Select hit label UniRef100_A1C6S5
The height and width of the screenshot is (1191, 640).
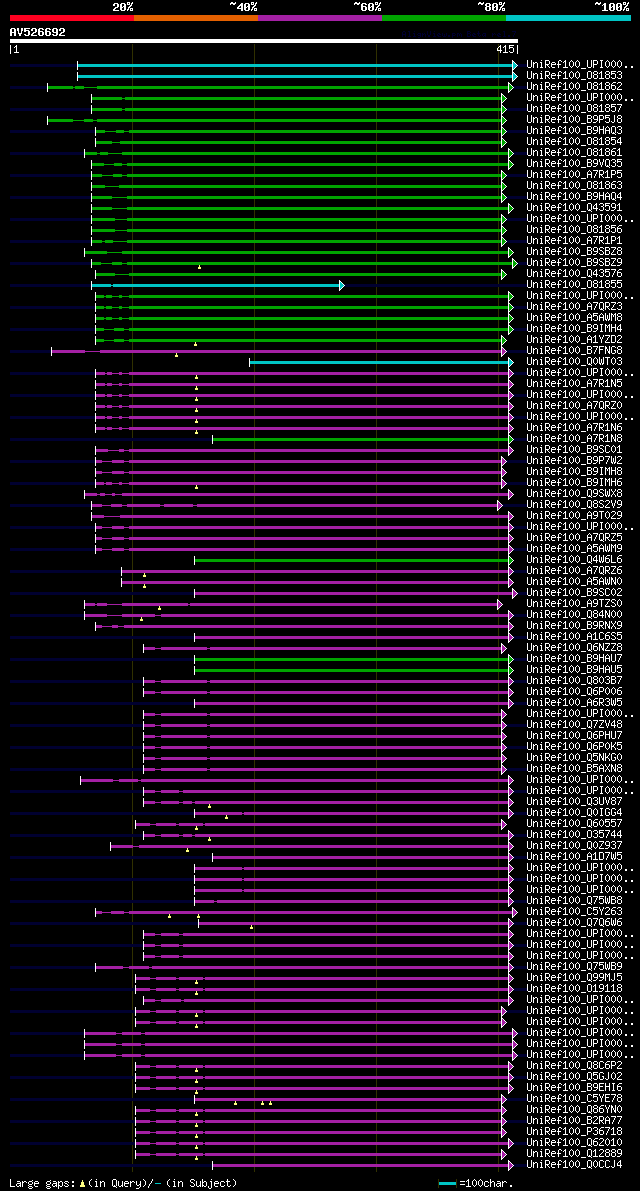click(574, 637)
